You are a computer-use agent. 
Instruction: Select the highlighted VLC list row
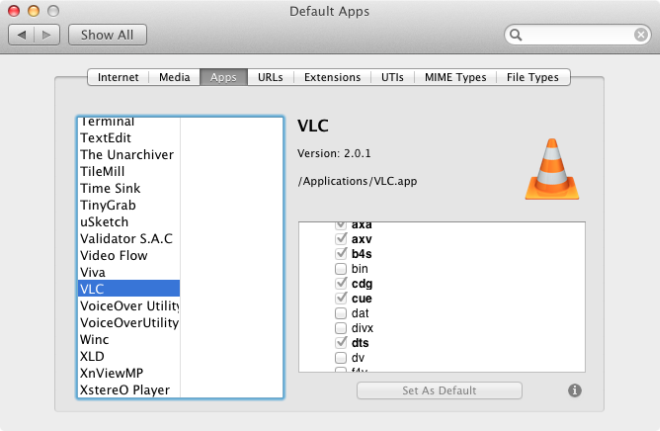[x=129, y=289]
